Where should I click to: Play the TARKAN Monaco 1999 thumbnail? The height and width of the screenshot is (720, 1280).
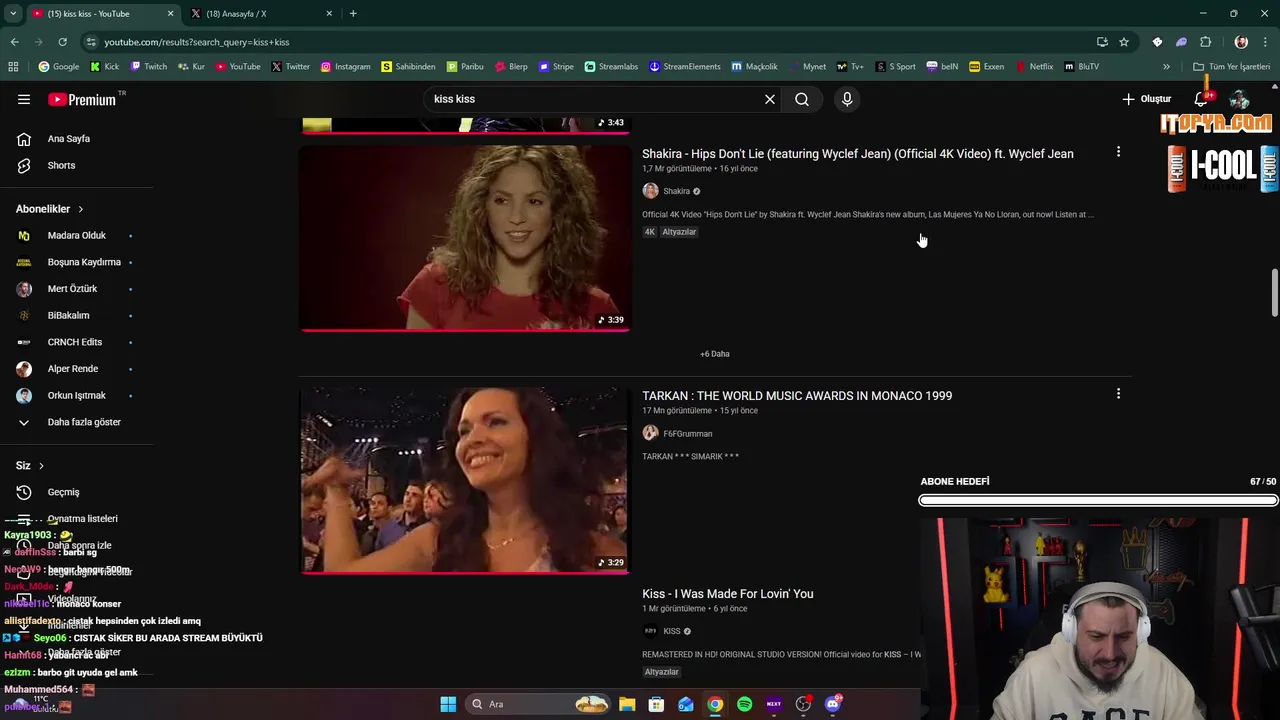point(465,481)
